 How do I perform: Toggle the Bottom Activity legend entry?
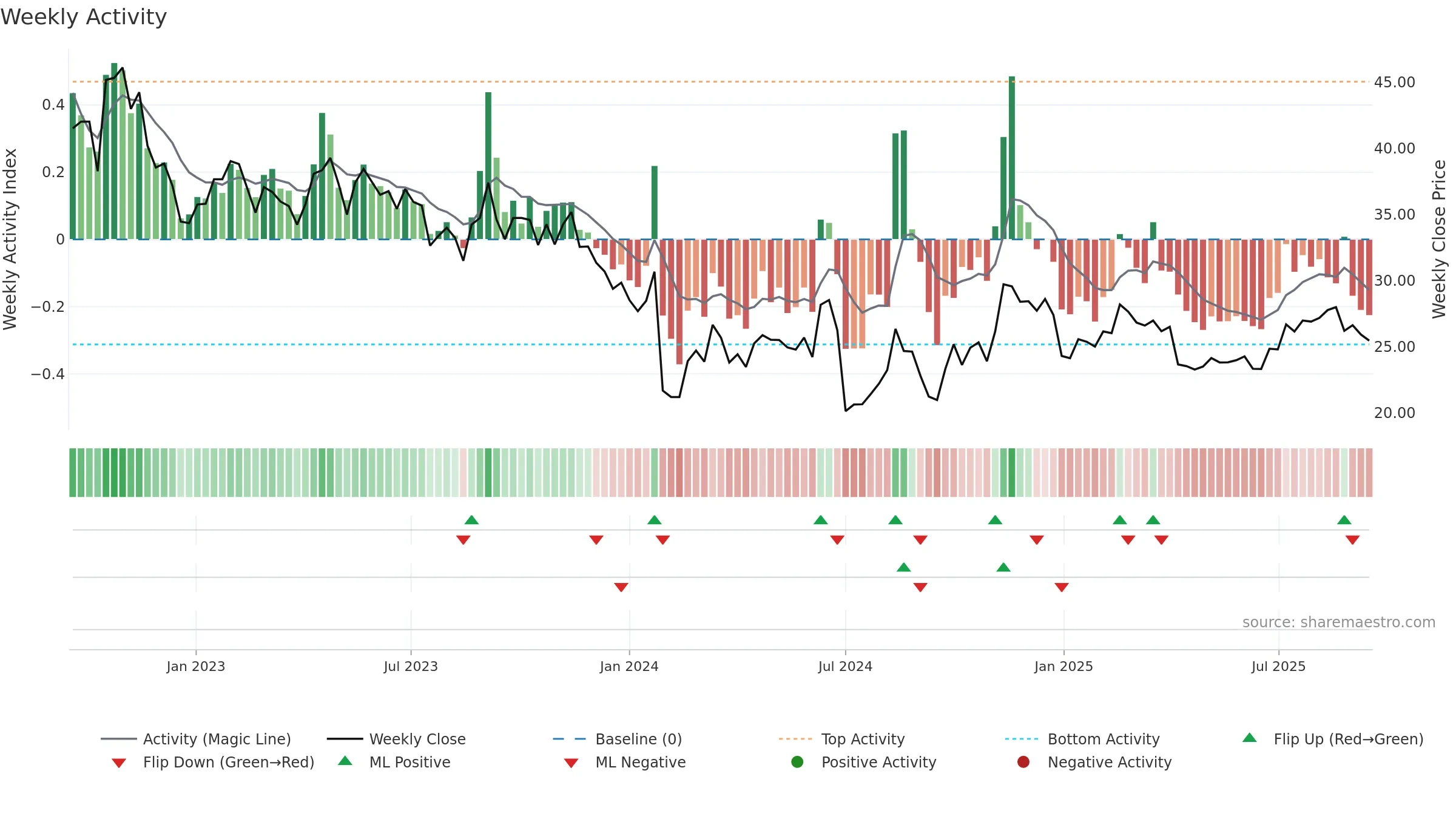point(1082,739)
